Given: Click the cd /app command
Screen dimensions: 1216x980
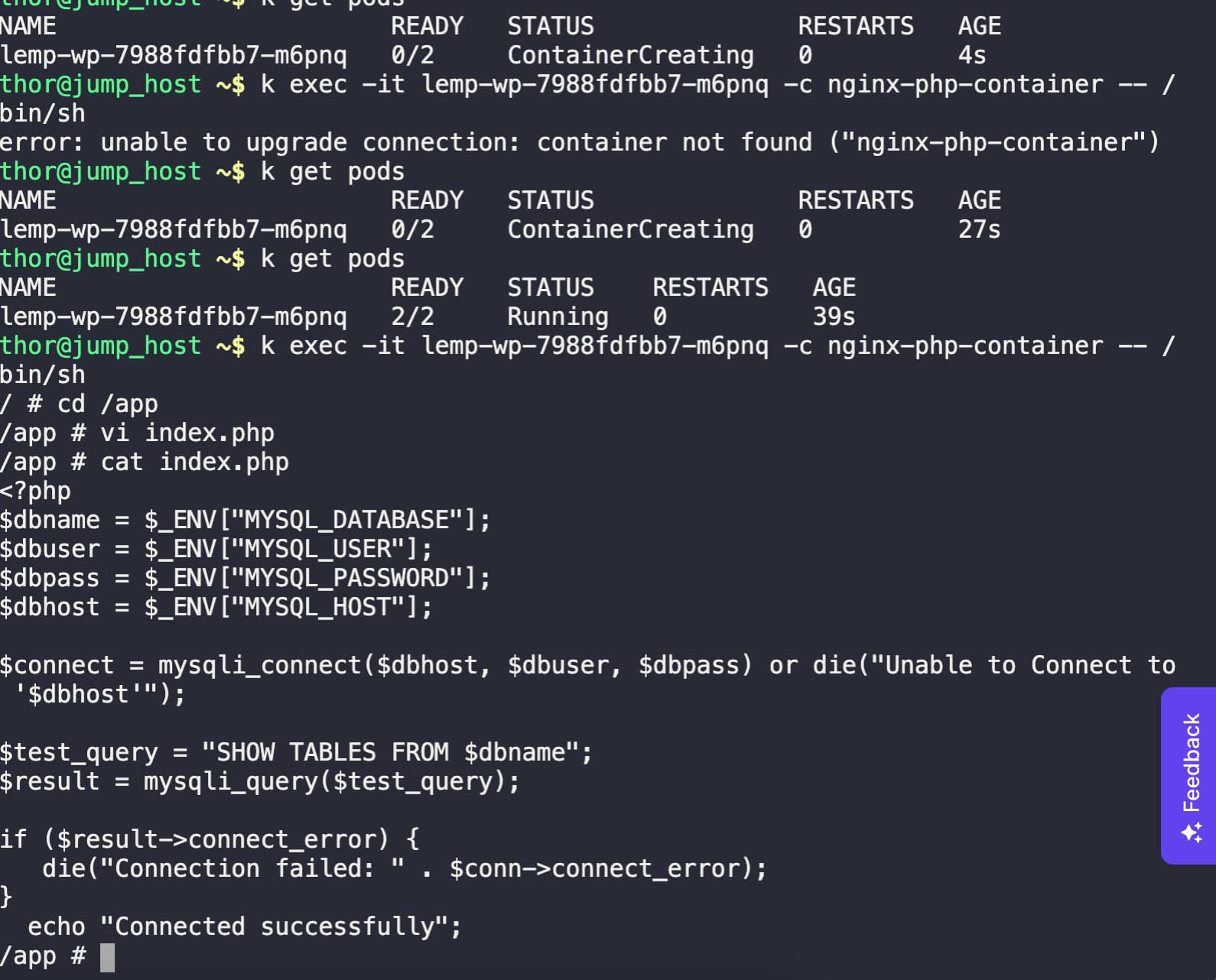Looking at the screenshot, I should [108, 404].
